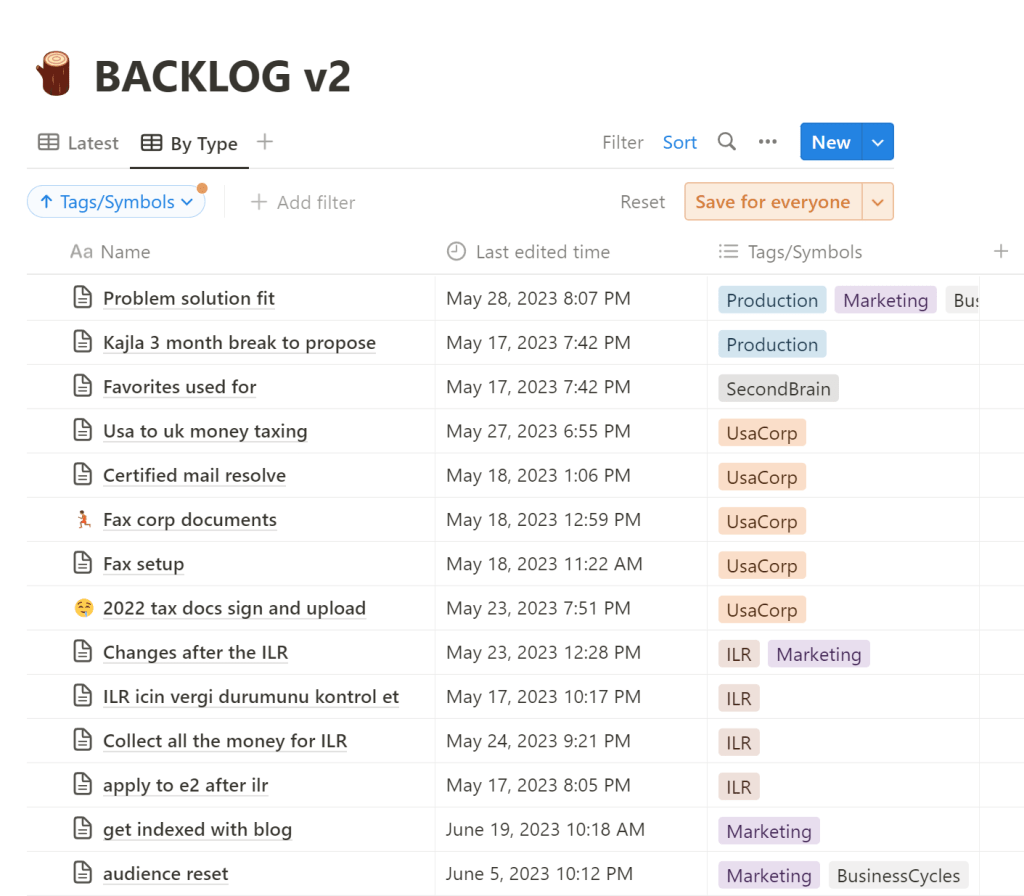Add a new view with plus icon
The height and width of the screenshot is (896, 1024).
tap(264, 142)
